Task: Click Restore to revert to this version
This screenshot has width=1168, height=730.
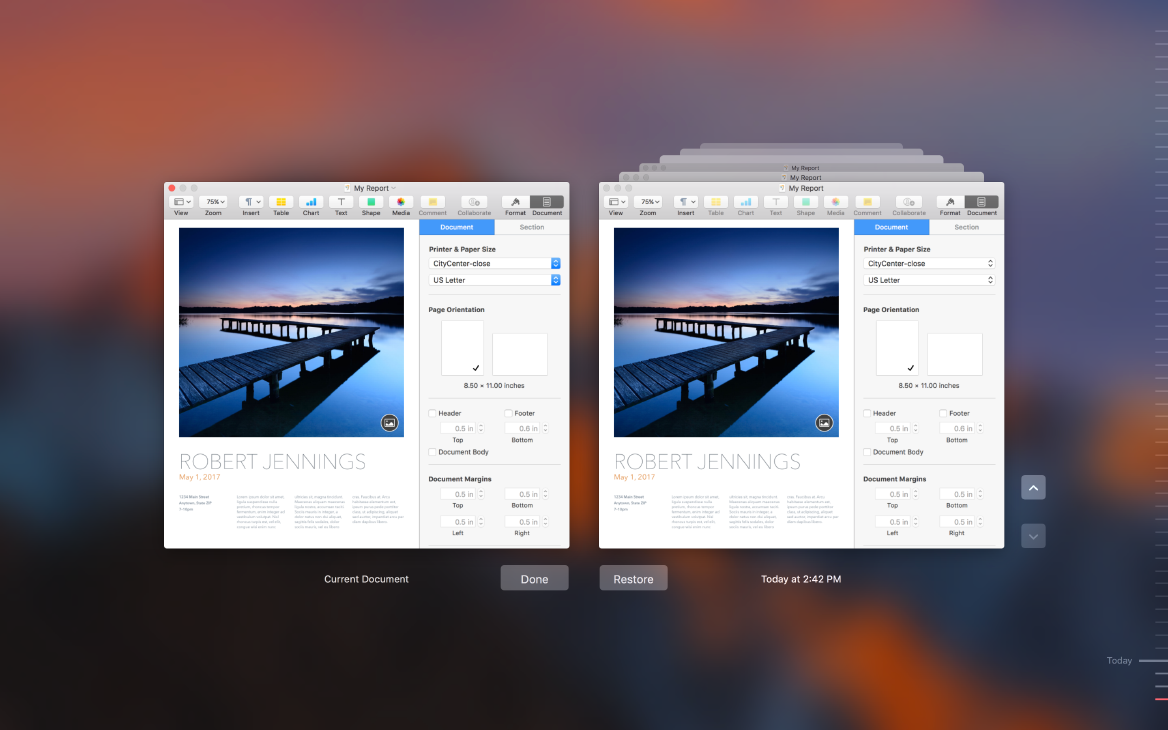Action: click(x=633, y=579)
